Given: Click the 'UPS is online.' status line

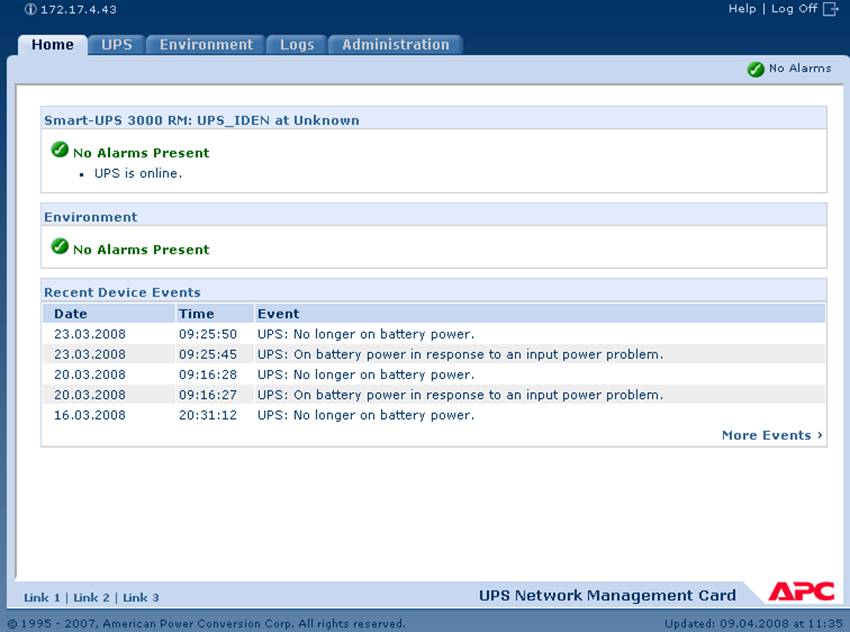Looking at the screenshot, I should pos(138,173).
